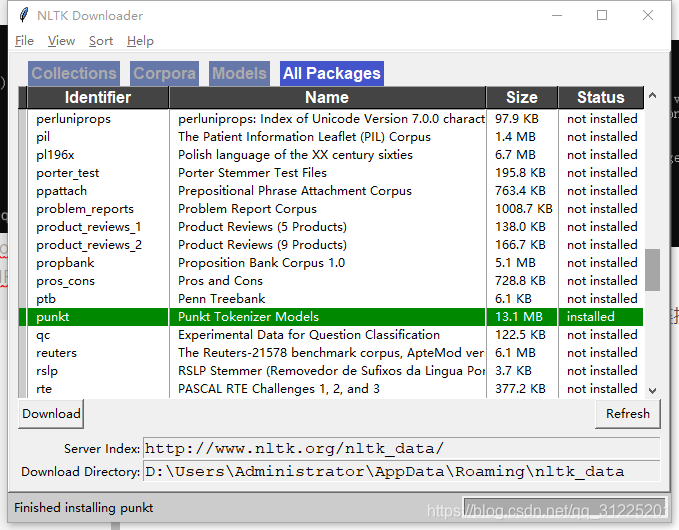Select the product_reviews_2 identifier
The height and width of the screenshot is (530, 679).
pyautogui.click(x=89, y=245)
